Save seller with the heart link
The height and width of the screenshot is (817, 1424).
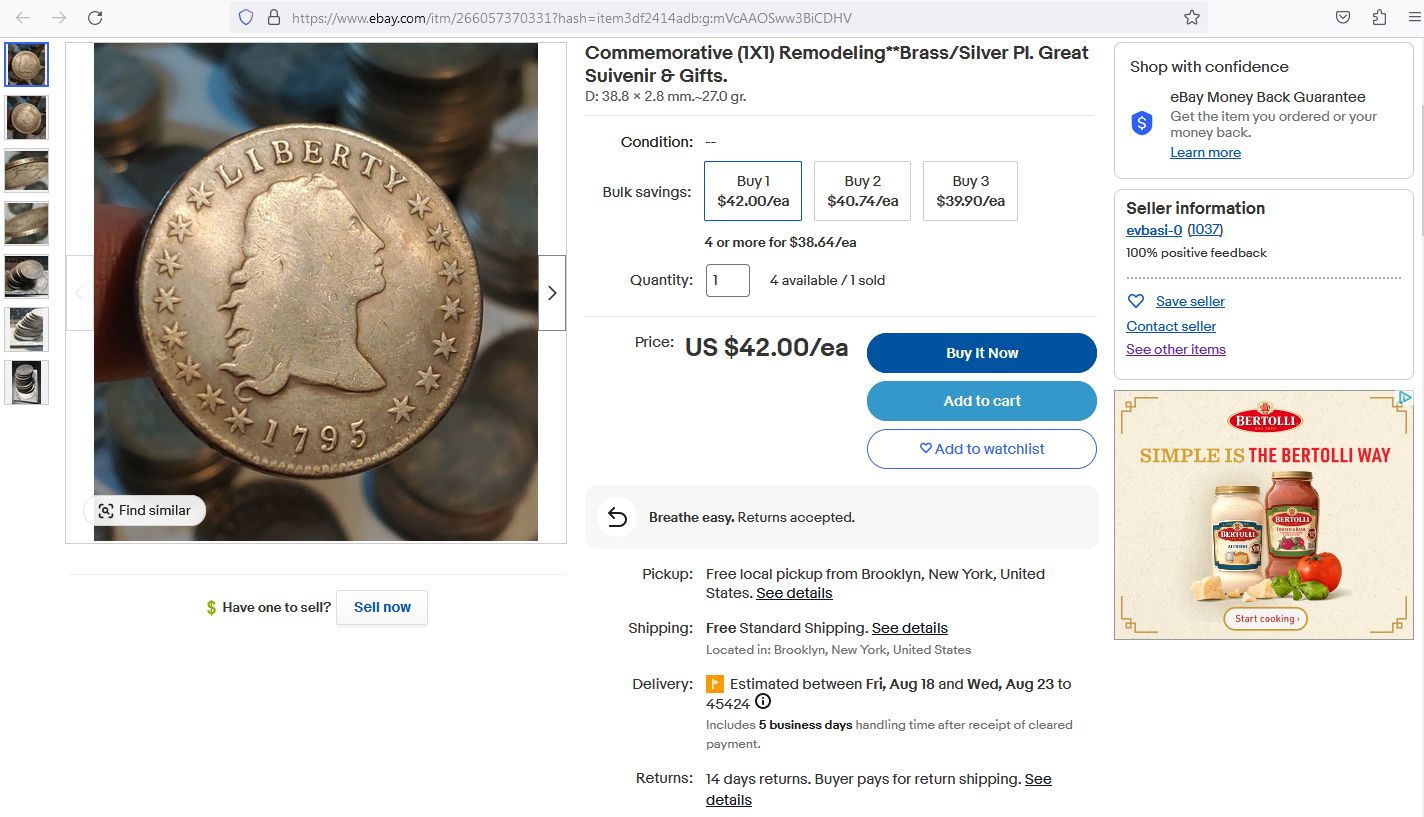(1189, 301)
